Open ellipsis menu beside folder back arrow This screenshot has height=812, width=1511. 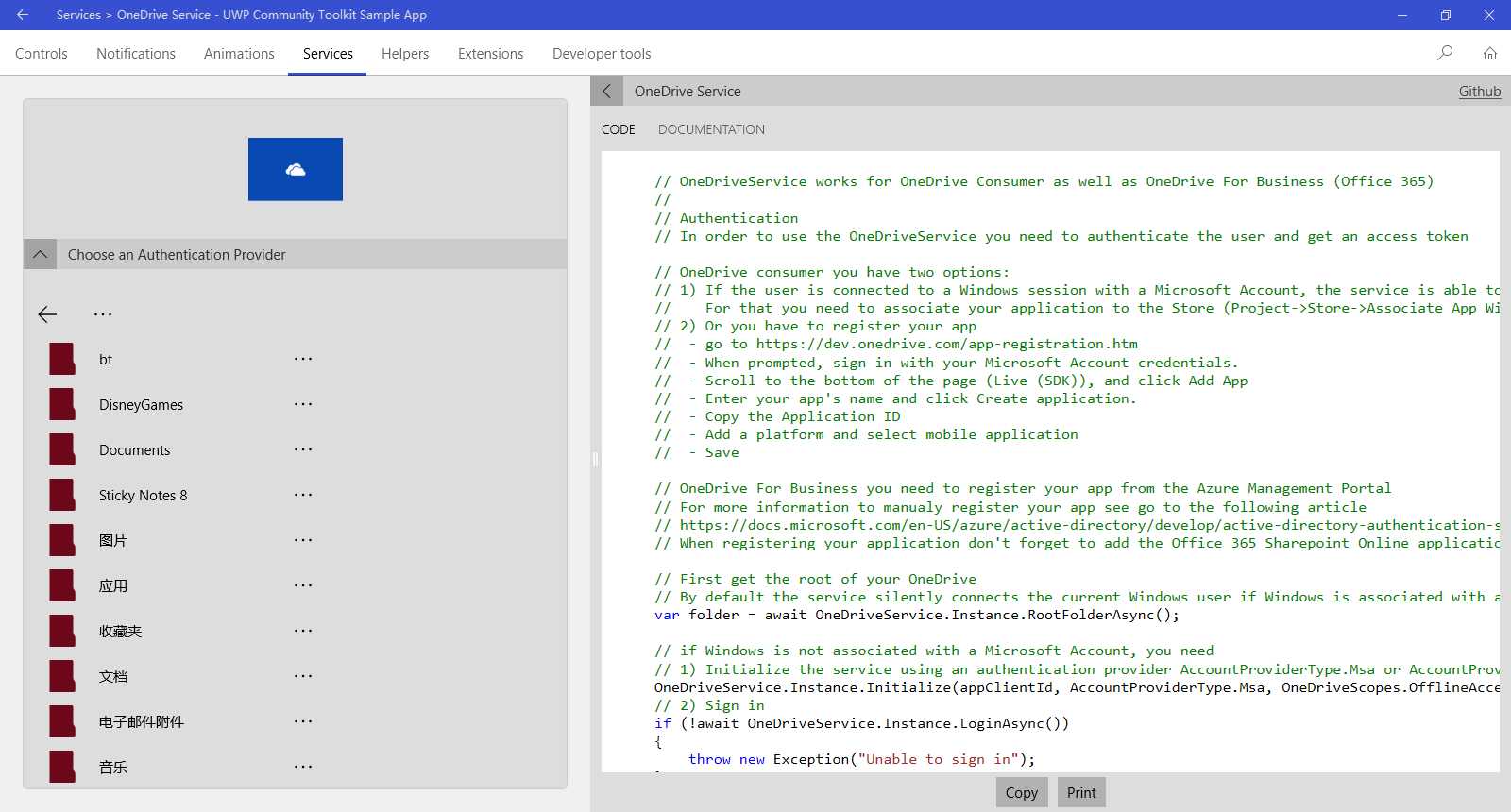tap(103, 314)
